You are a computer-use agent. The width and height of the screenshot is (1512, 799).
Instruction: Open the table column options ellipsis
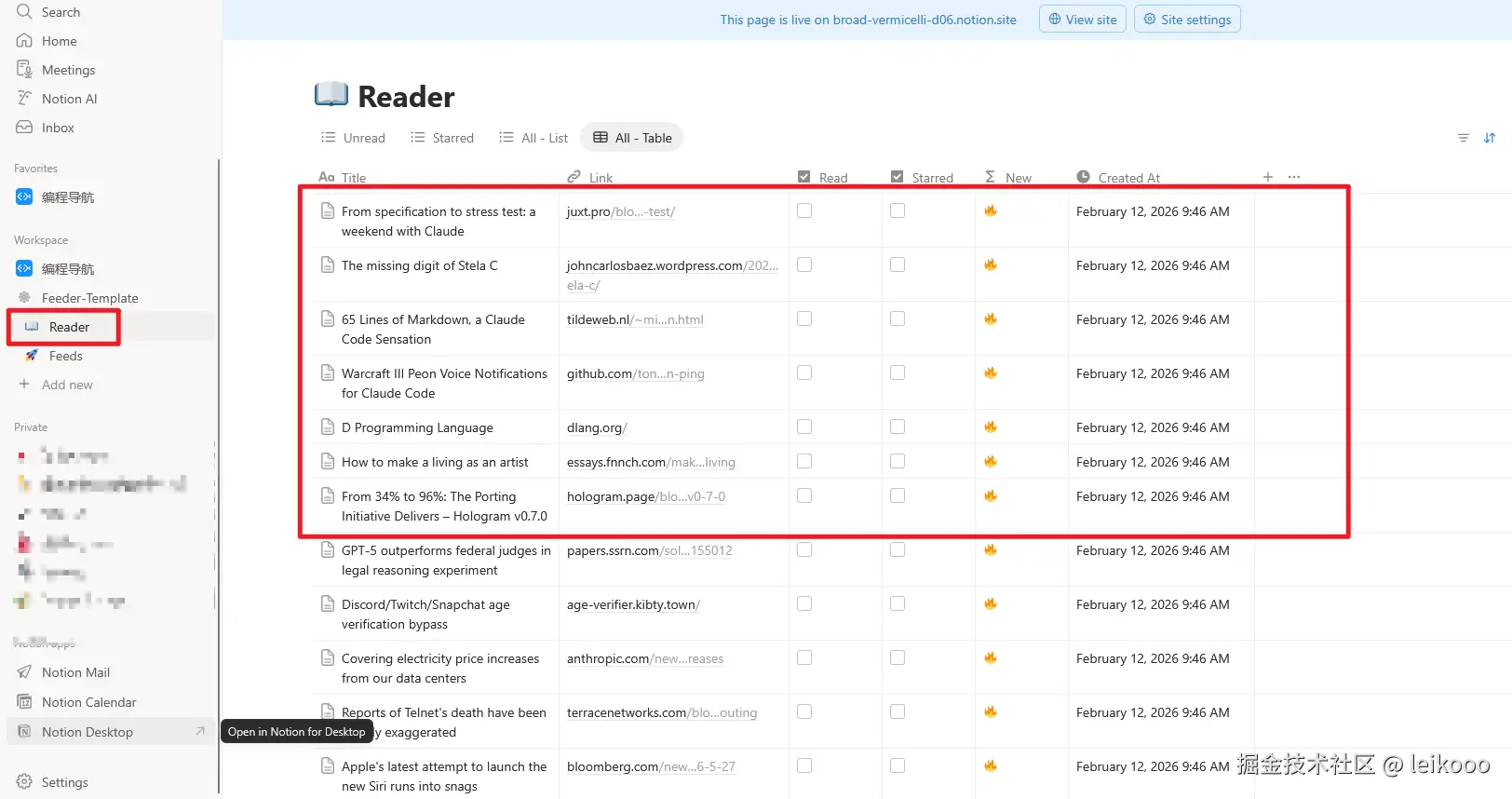point(1294,177)
